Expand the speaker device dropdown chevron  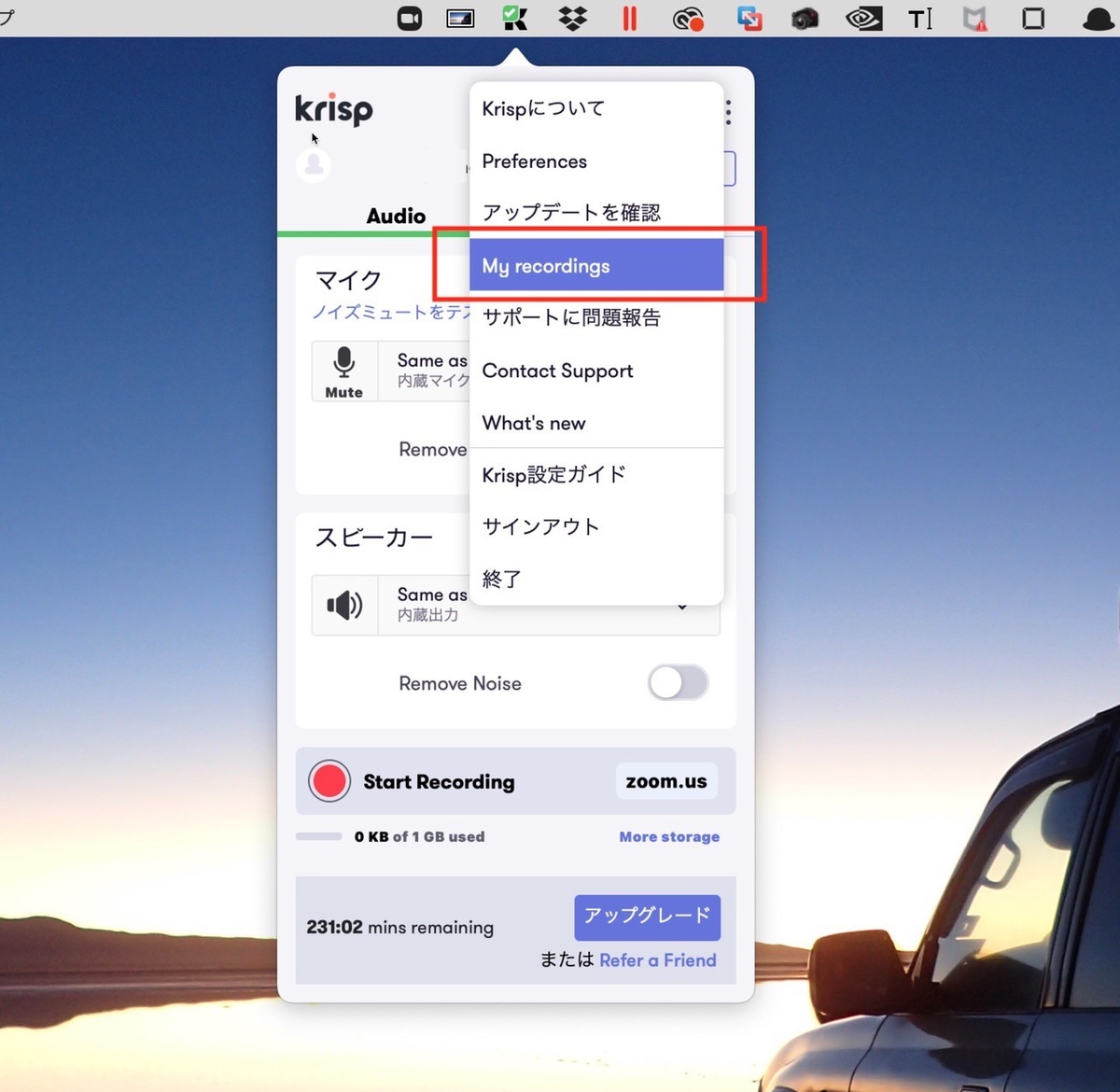click(x=682, y=608)
